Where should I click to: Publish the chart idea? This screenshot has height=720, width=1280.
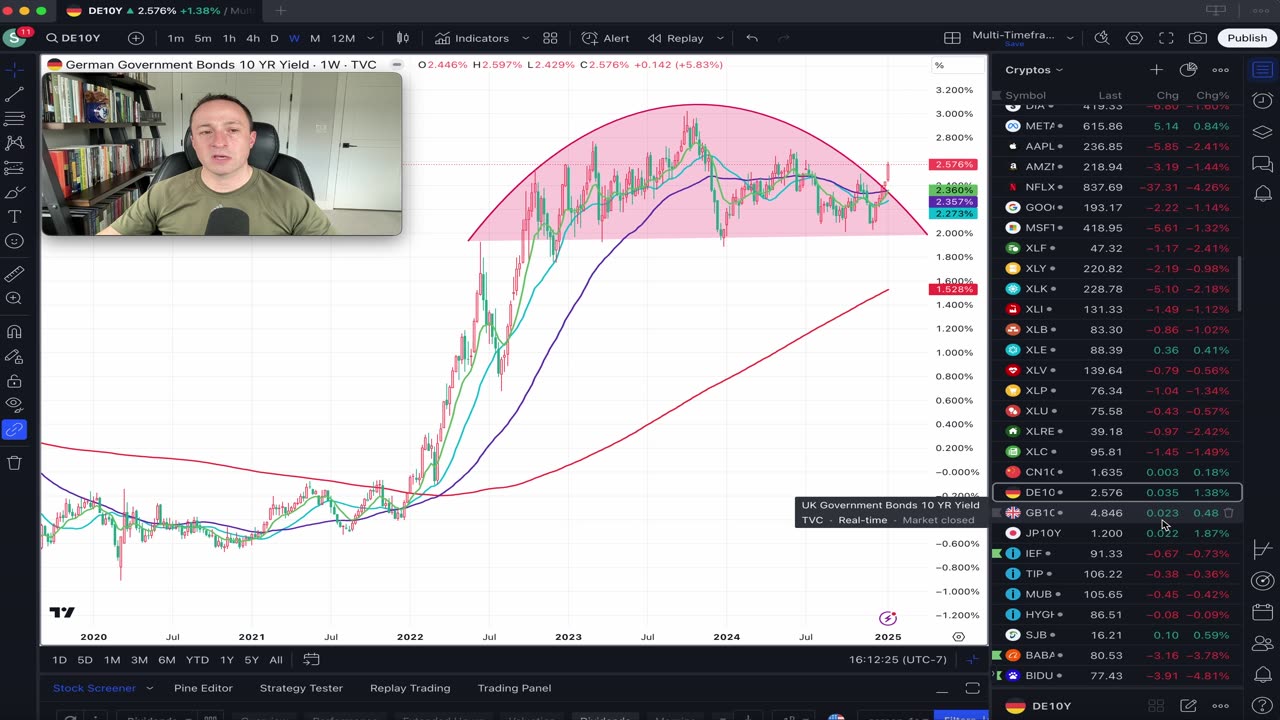1247,38
